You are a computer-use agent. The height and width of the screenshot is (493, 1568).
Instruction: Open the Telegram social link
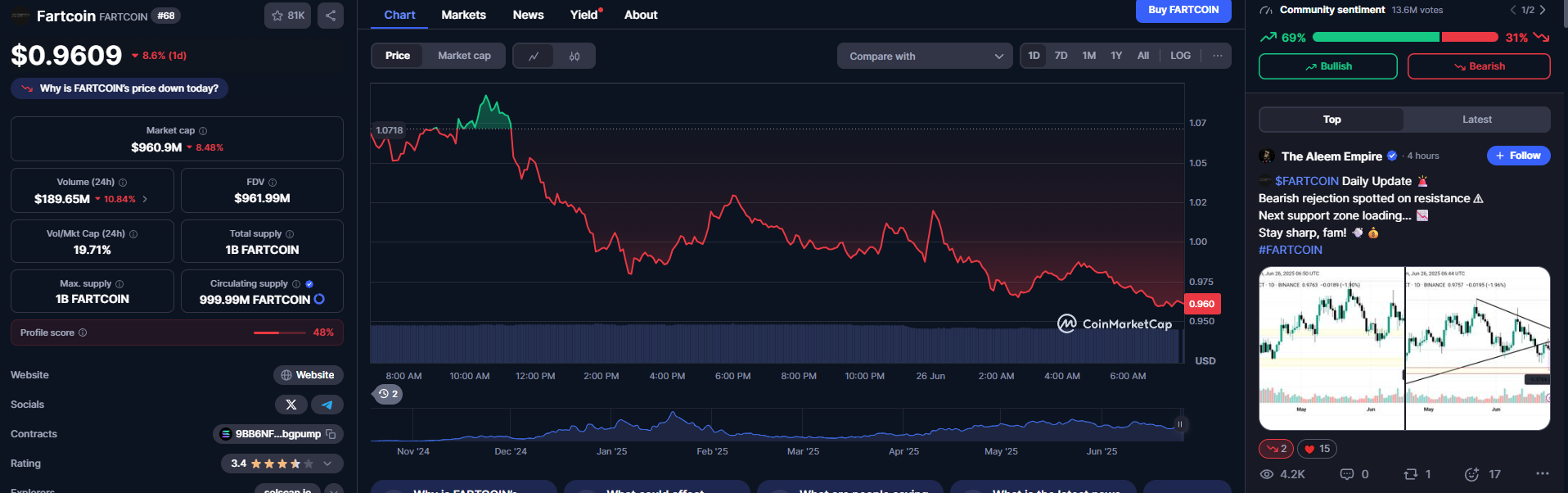327,405
